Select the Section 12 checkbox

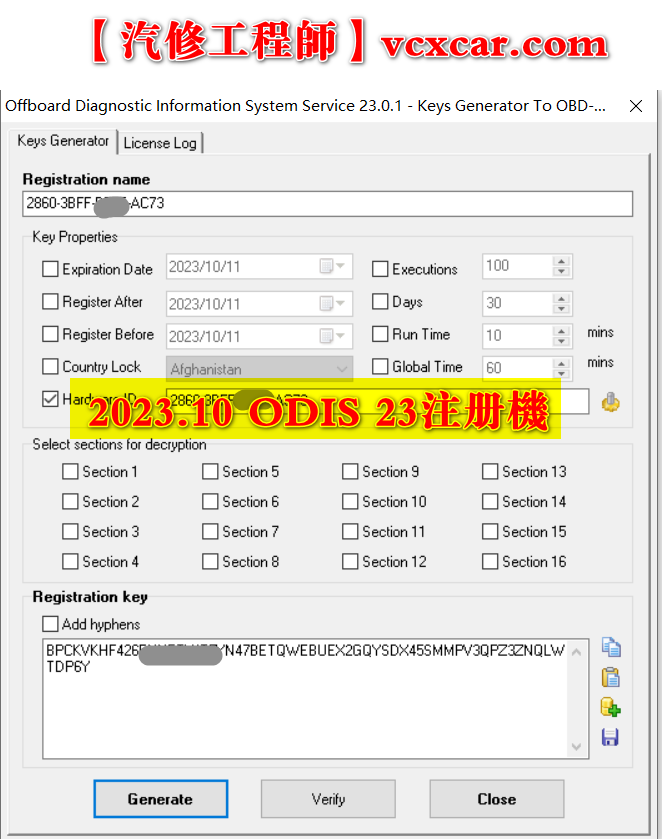click(x=350, y=561)
